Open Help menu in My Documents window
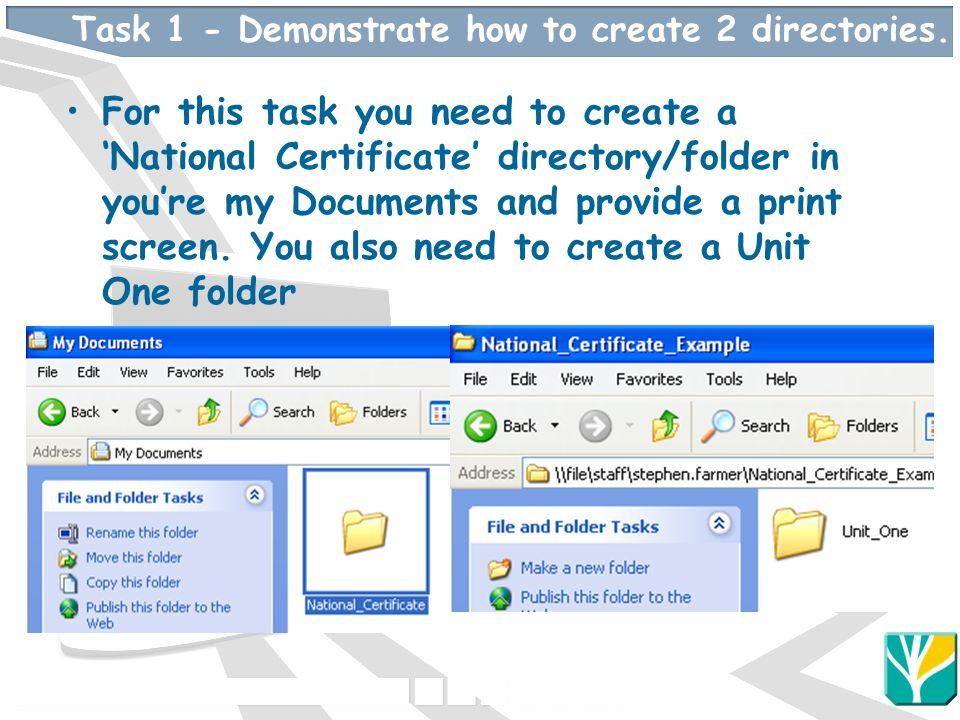This screenshot has width=960, height=720. (307, 372)
